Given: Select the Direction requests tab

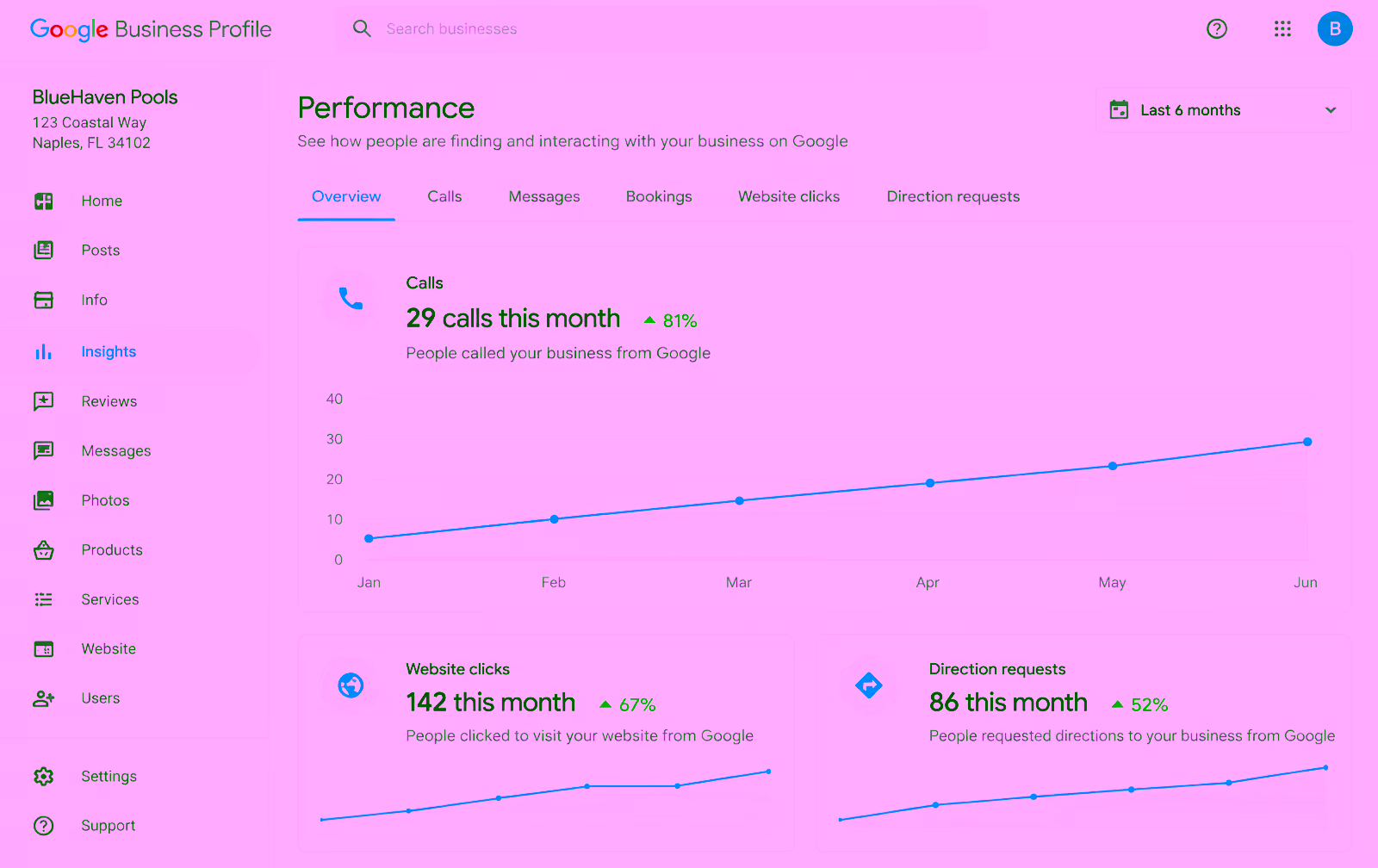Looking at the screenshot, I should click(953, 197).
